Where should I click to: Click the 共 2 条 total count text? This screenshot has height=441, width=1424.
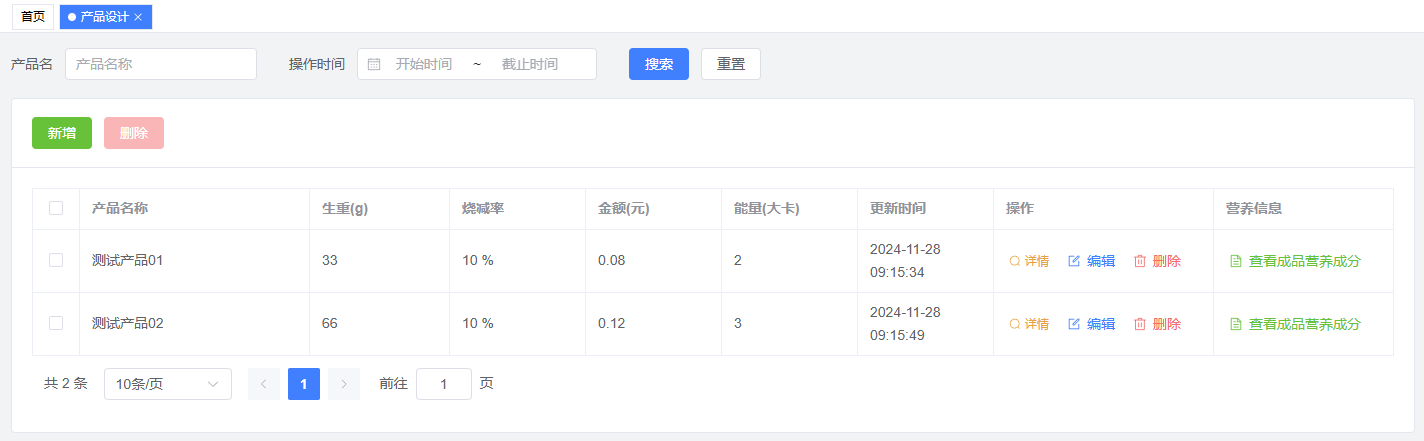(66, 383)
